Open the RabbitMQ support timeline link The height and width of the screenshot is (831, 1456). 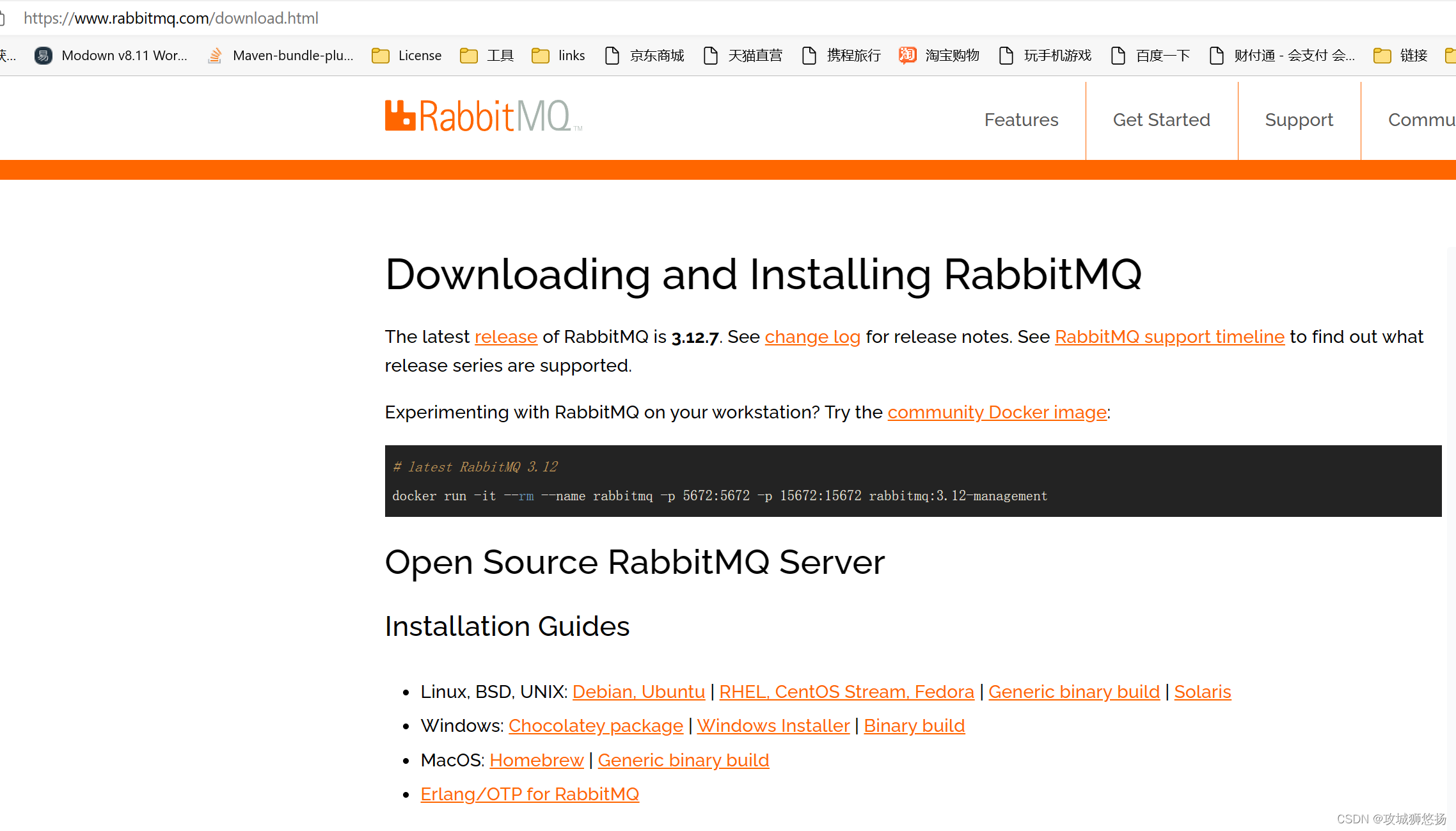tap(1169, 336)
